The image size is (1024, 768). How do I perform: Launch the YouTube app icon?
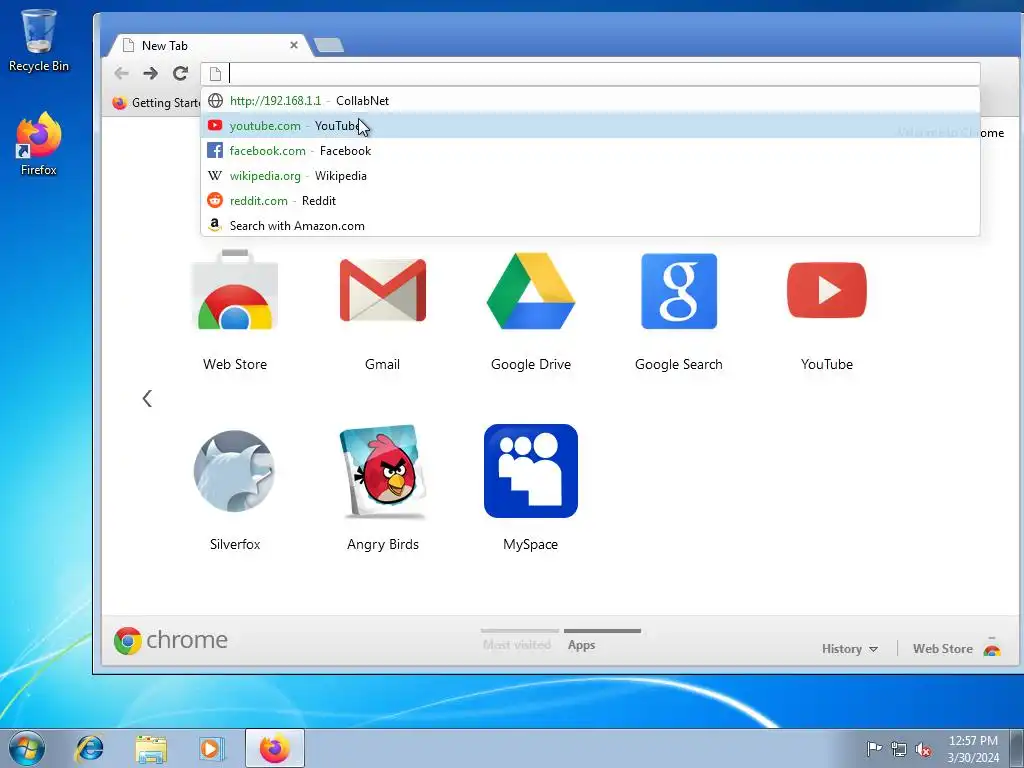click(827, 291)
